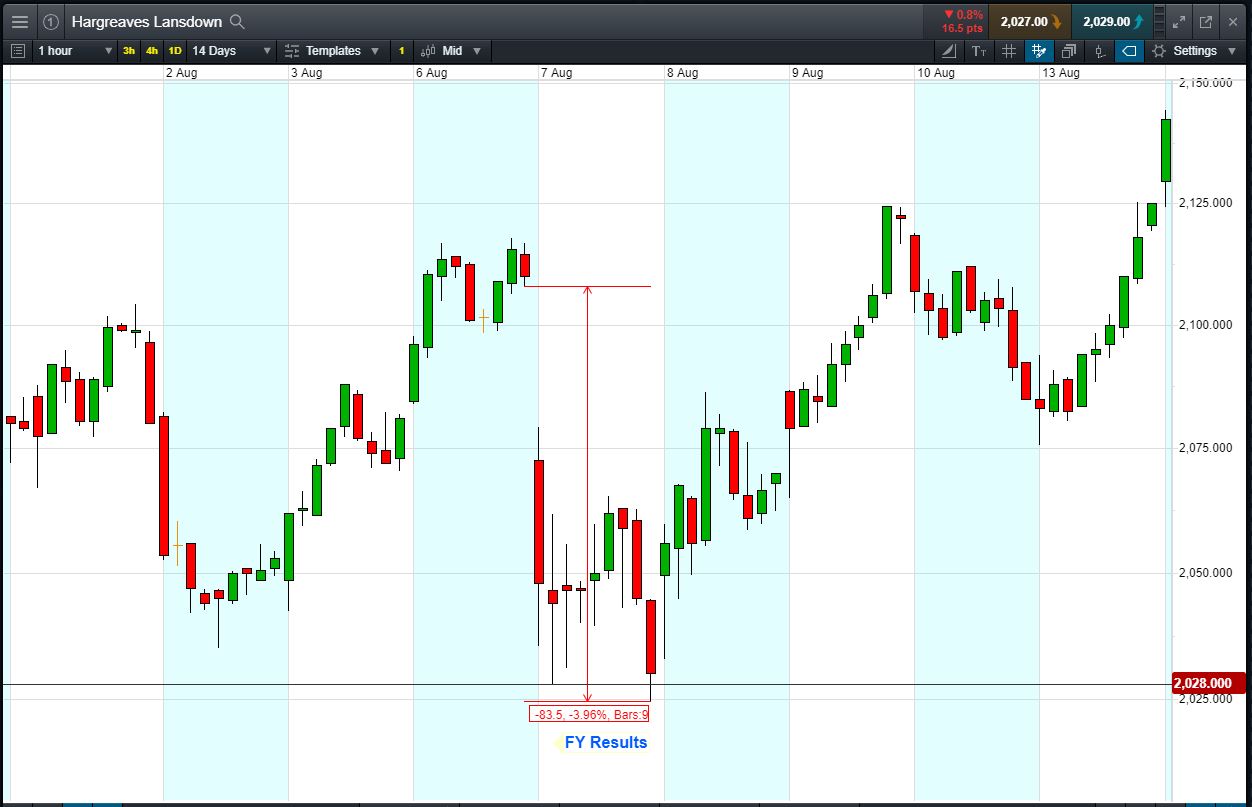Select the -83.5, -3.96%, Bars:9 measurement label

pyautogui.click(x=590, y=714)
